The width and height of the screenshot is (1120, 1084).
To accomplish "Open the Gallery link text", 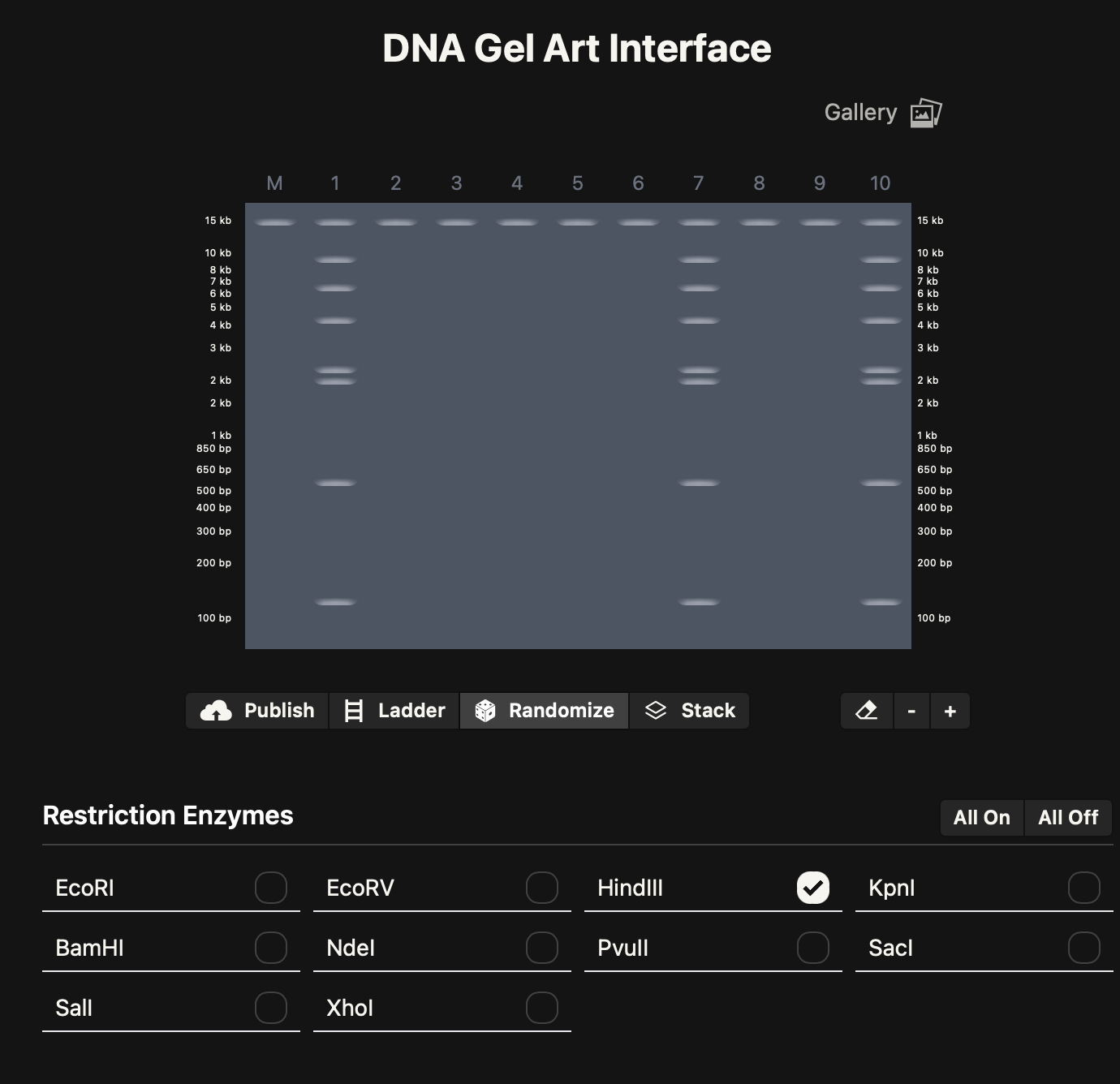I will tap(861, 112).
